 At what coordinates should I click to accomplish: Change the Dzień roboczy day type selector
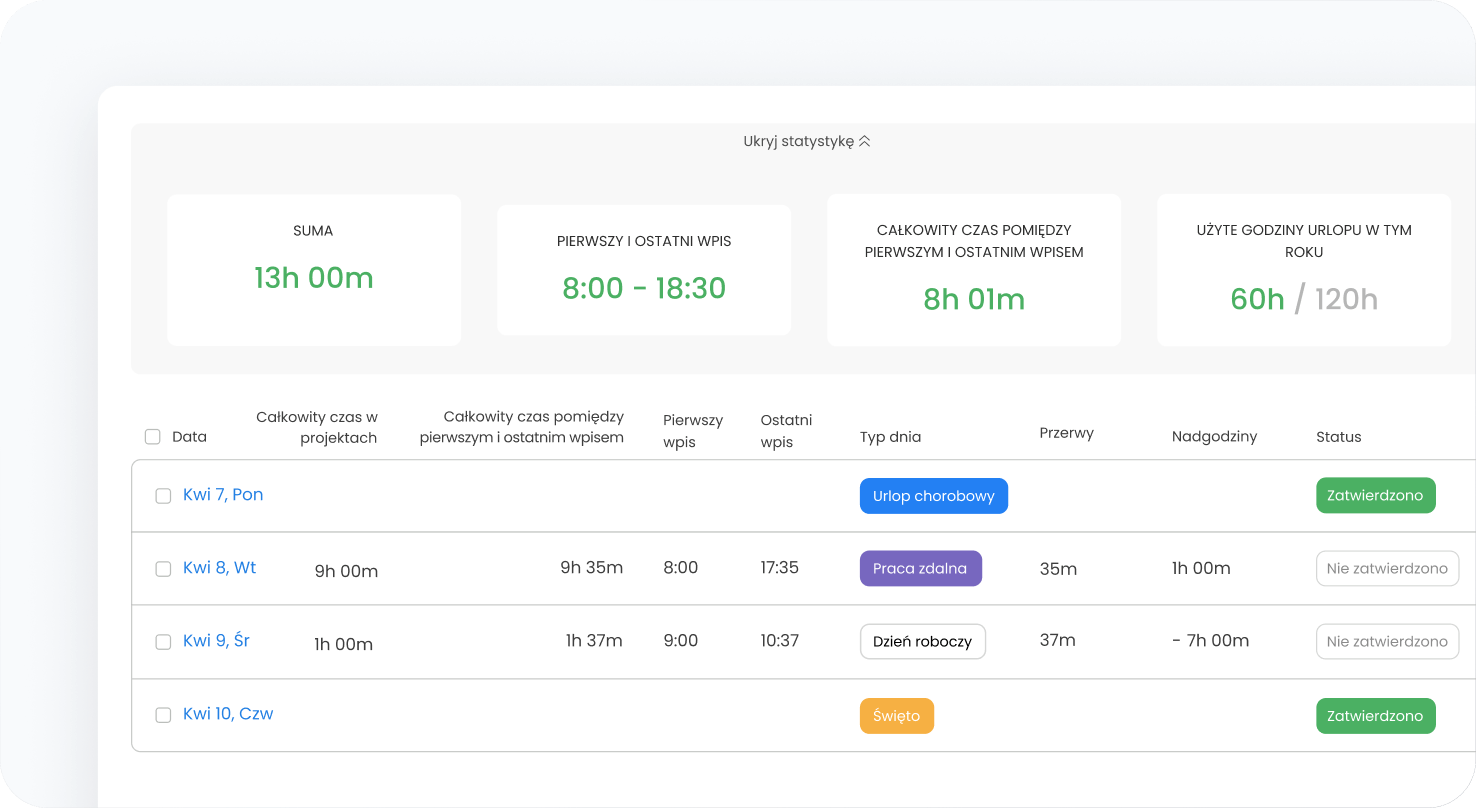click(x=922, y=642)
